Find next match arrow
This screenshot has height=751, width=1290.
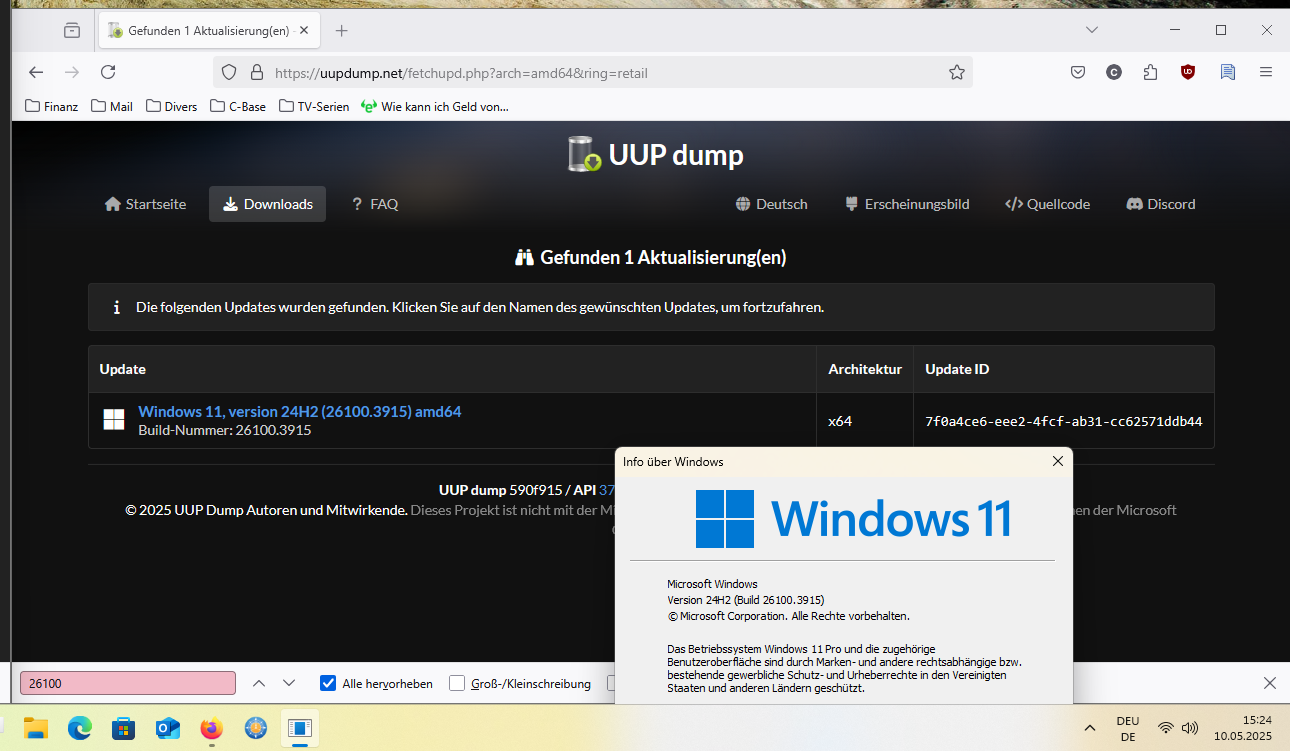(x=289, y=683)
